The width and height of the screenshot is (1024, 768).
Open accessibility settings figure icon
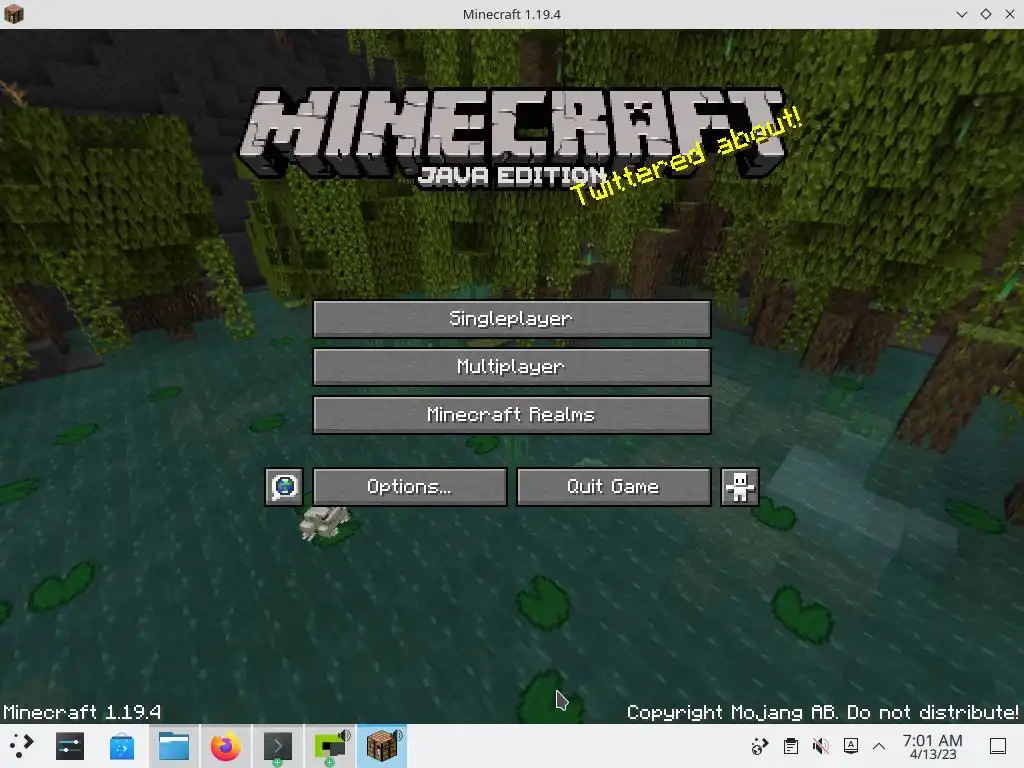pos(740,487)
